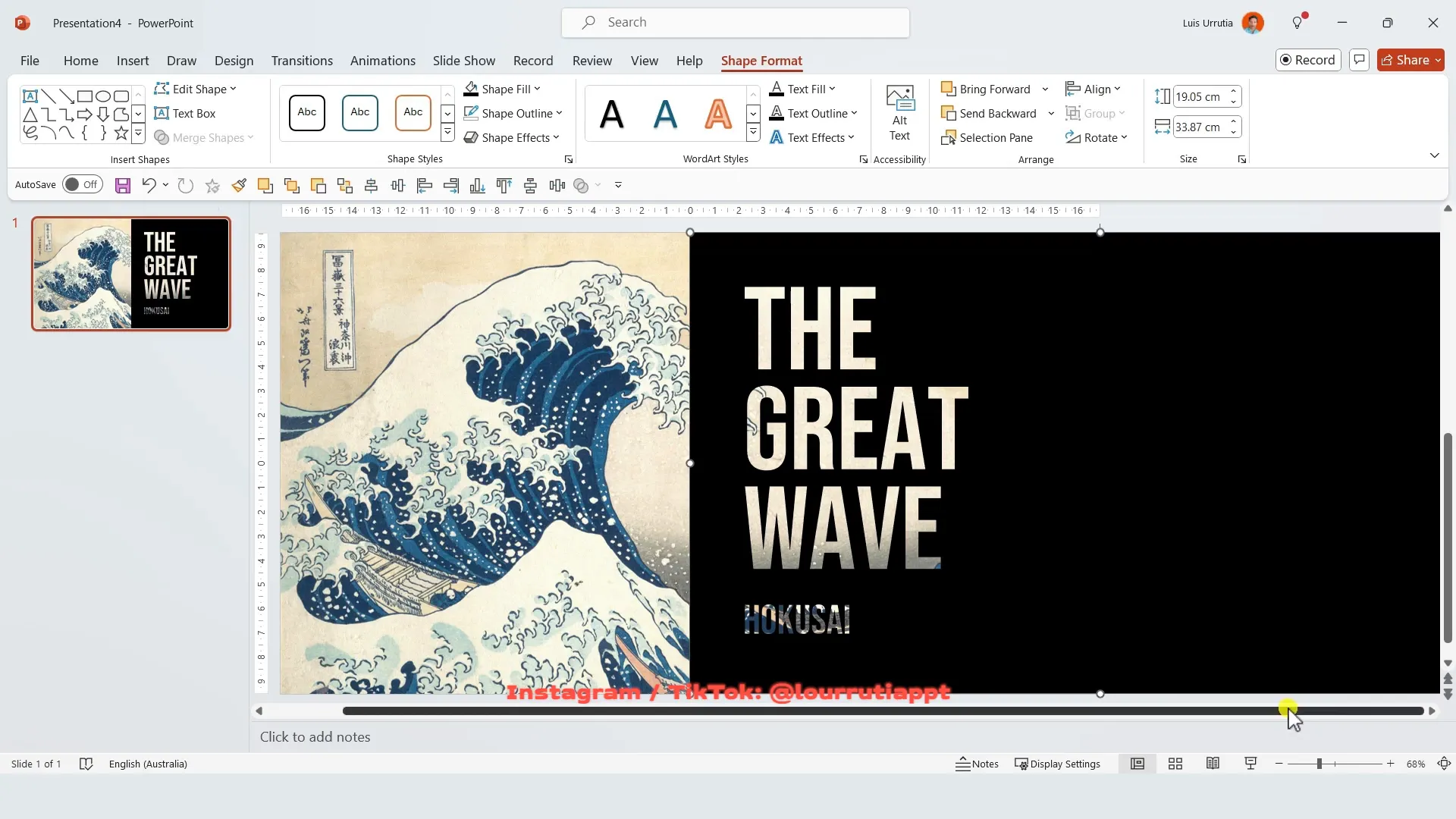Image resolution: width=1456 pixels, height=819 pixels.
Task: Open the Selection Pane
Action: 987,137
